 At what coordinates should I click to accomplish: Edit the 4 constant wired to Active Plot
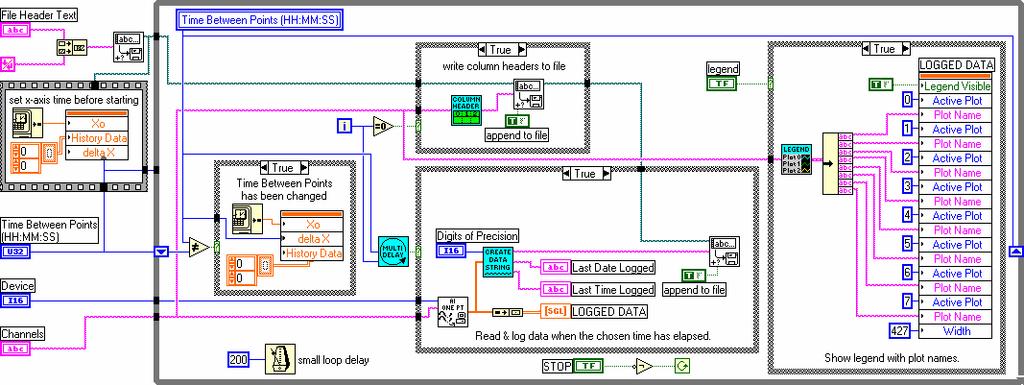[x=906, y=215]
